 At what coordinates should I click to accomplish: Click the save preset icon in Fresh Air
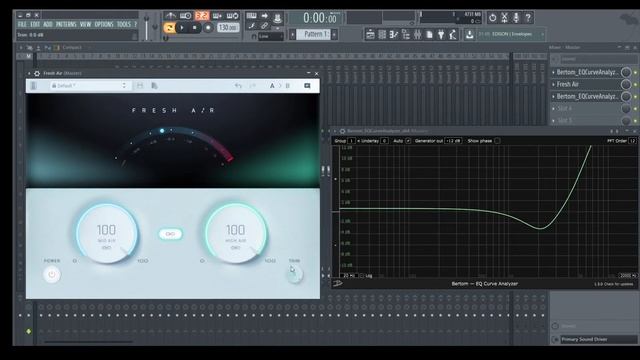[140, 86]
